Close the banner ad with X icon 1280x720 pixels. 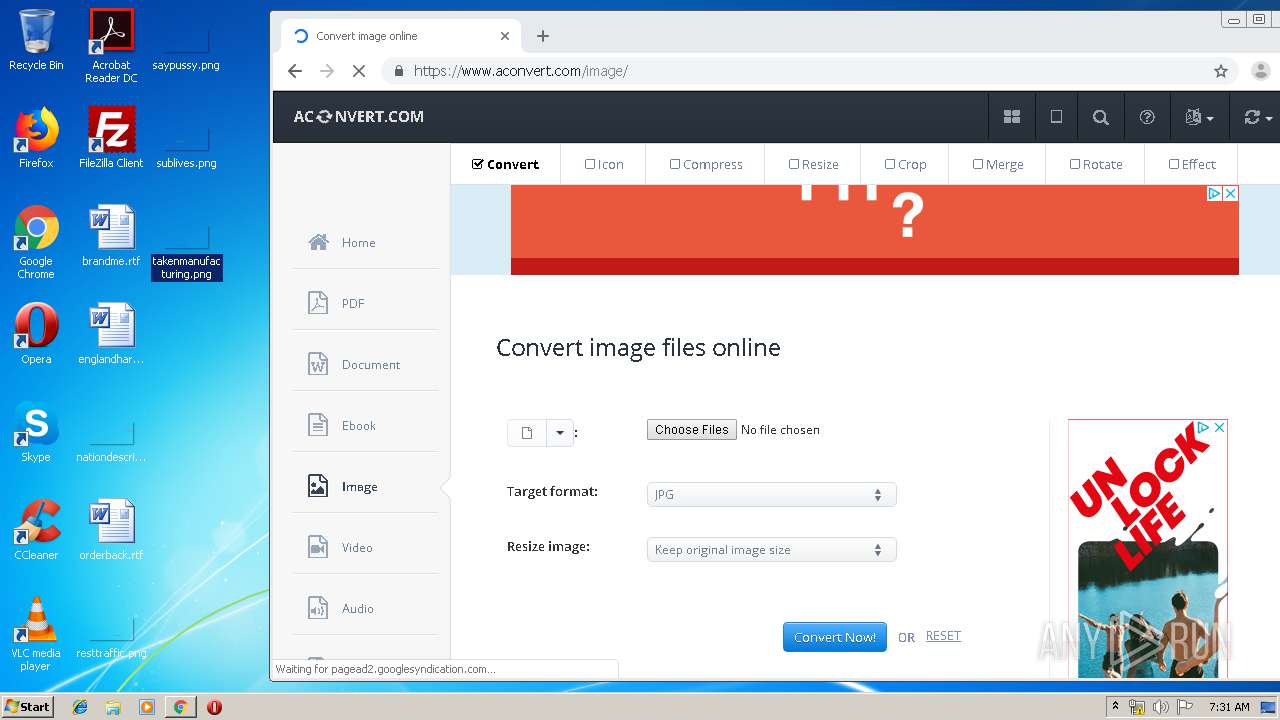1231,193
